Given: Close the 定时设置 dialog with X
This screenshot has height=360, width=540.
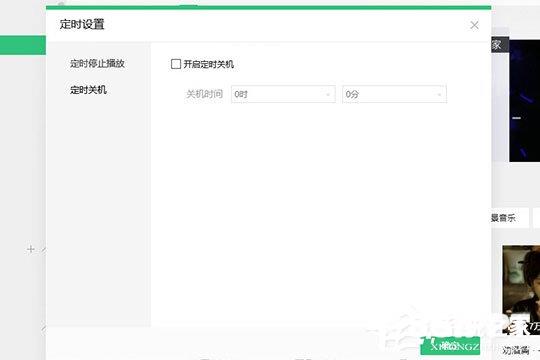Looking at the screenshot, I should tap(474, 25).
